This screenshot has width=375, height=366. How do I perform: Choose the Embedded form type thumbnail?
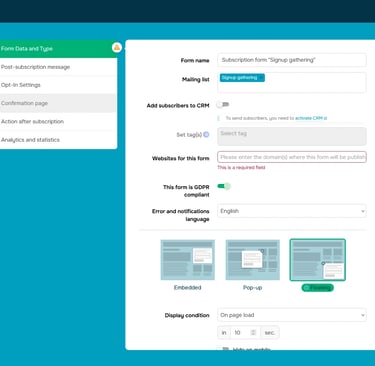188,260
